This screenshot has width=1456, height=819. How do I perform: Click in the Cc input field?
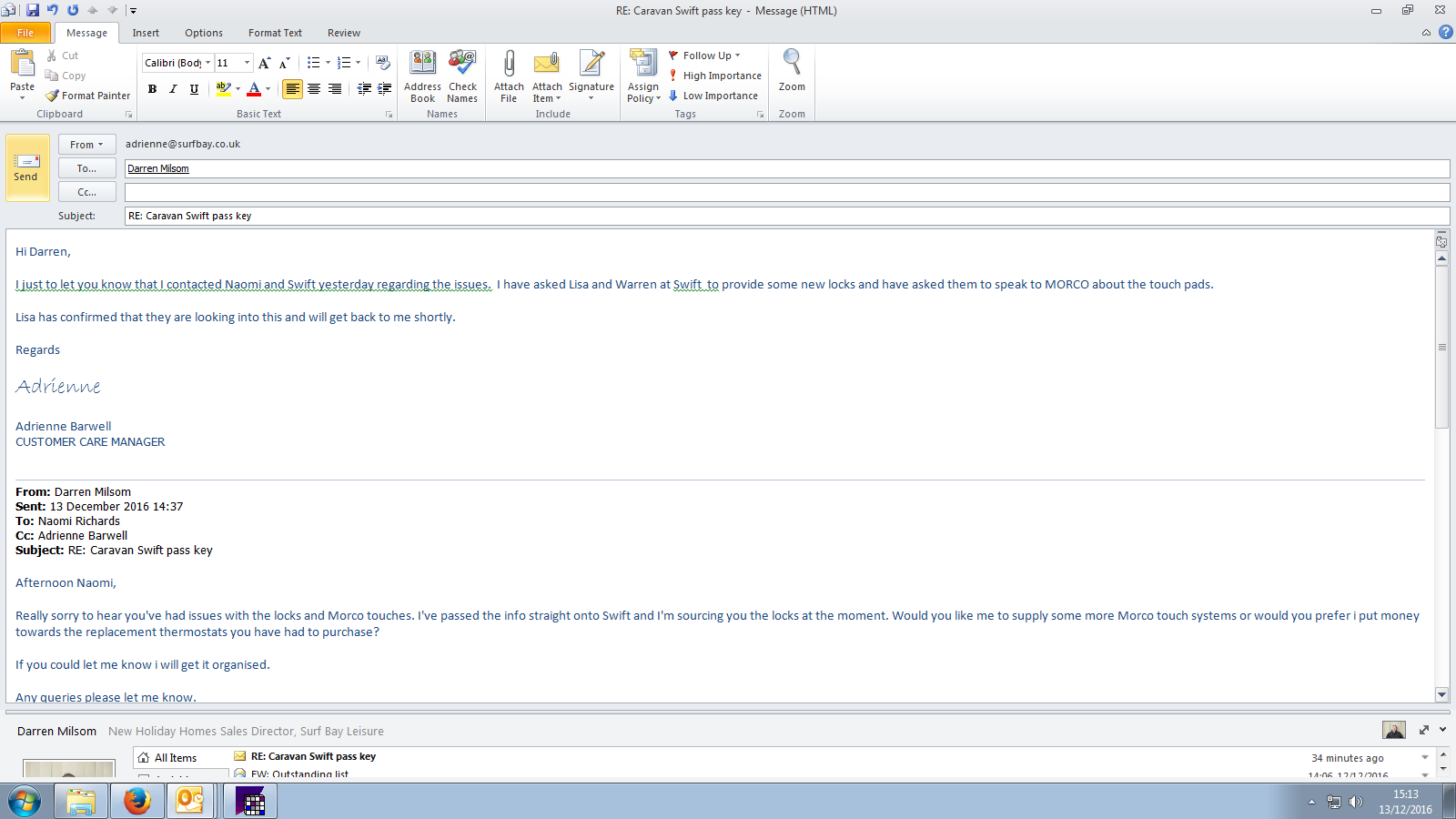click(x=786, y=192)
